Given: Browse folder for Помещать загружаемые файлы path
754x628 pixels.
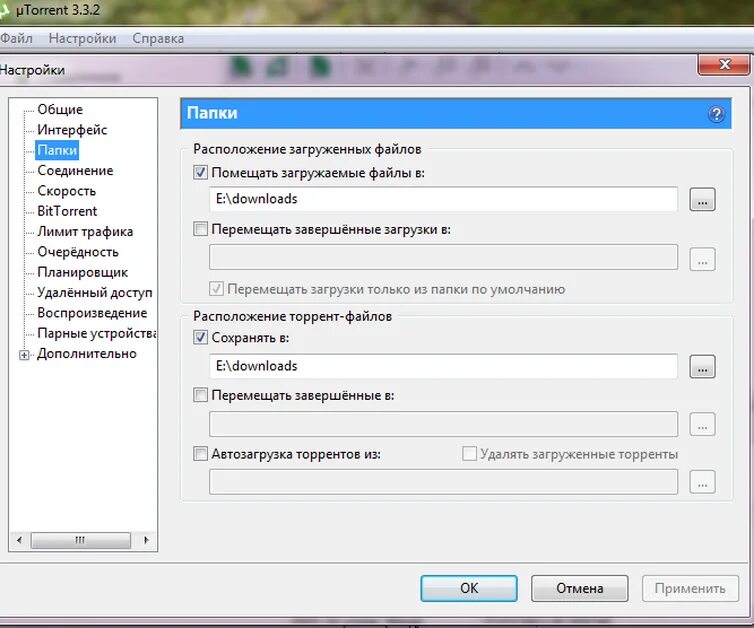Looking at the screenshot, I should pyautogui.click(x=702, y=200).
